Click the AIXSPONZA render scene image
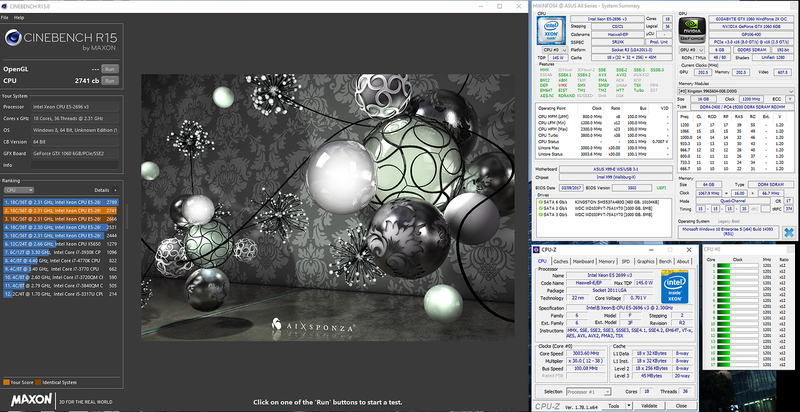The height and width of the screenshot is (412, 800). tap(328, 208)
